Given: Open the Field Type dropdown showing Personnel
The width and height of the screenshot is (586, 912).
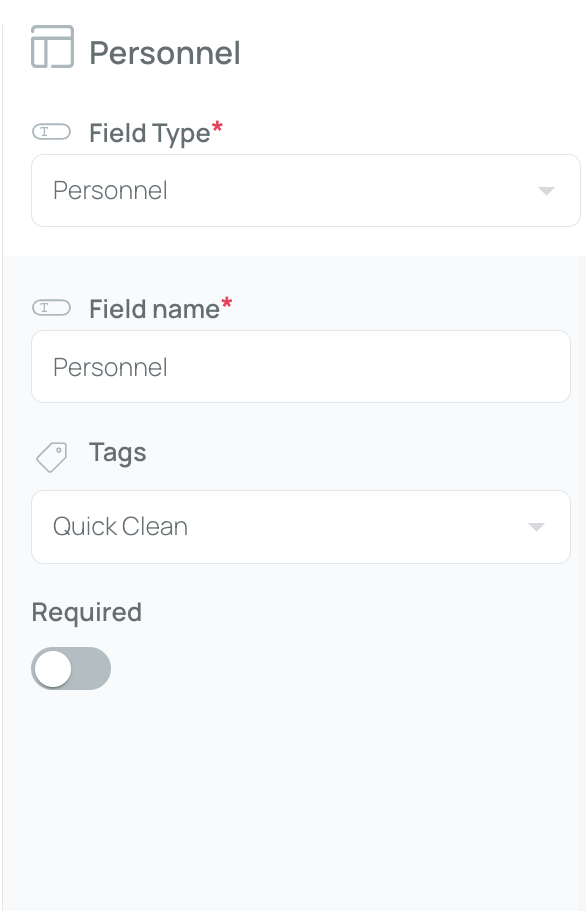Looking at the screenshot, I should click(x=306, y=191).
